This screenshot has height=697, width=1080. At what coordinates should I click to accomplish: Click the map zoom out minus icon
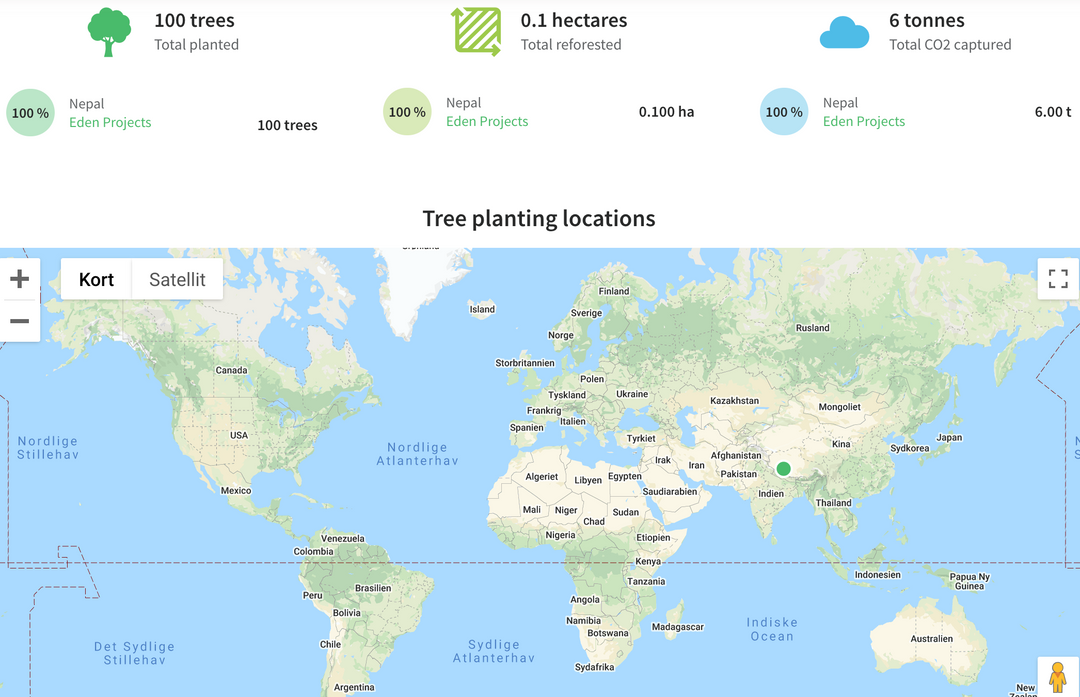point(20,321)
